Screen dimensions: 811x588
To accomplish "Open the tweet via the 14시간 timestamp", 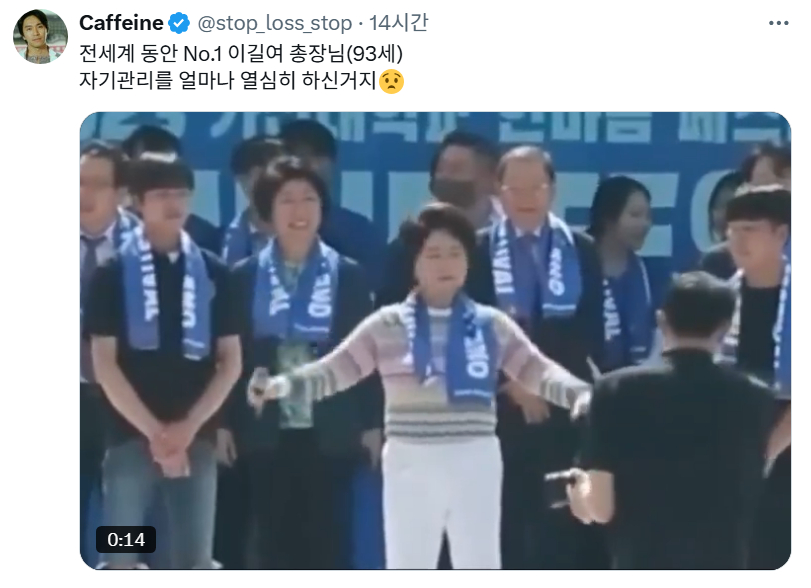I will 398,23.
